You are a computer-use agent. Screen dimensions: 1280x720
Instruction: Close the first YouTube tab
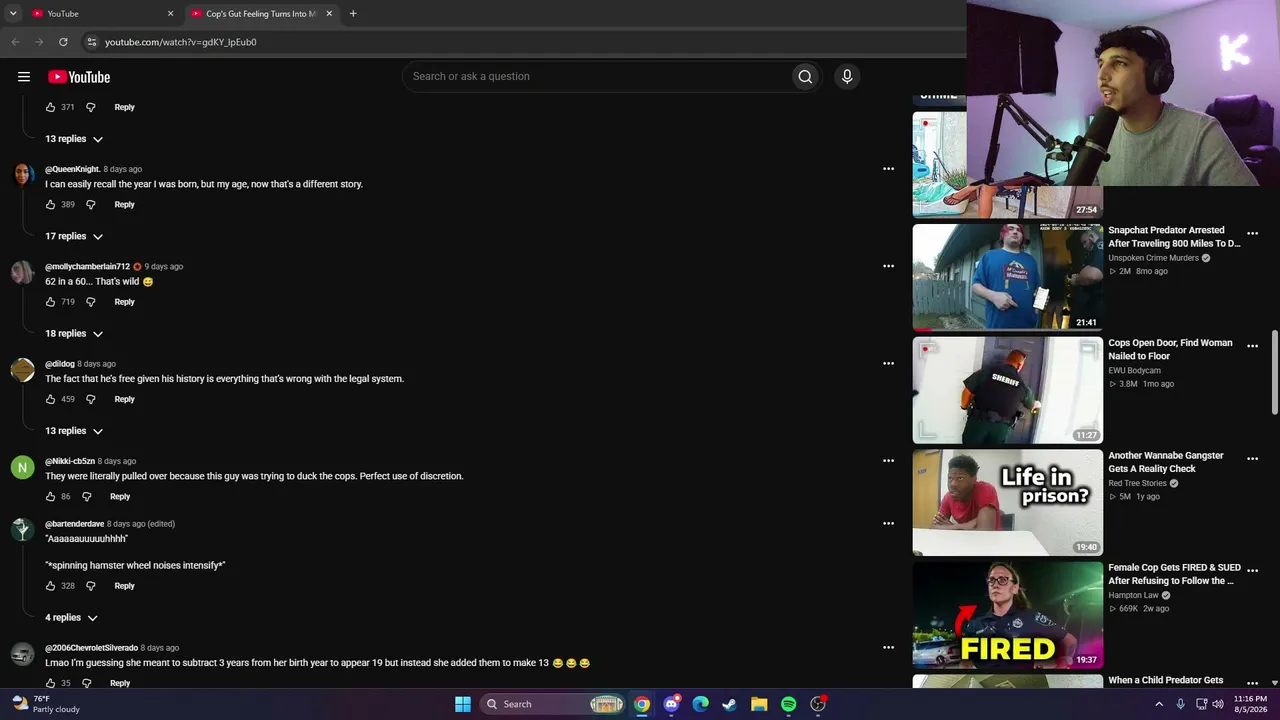170,14
